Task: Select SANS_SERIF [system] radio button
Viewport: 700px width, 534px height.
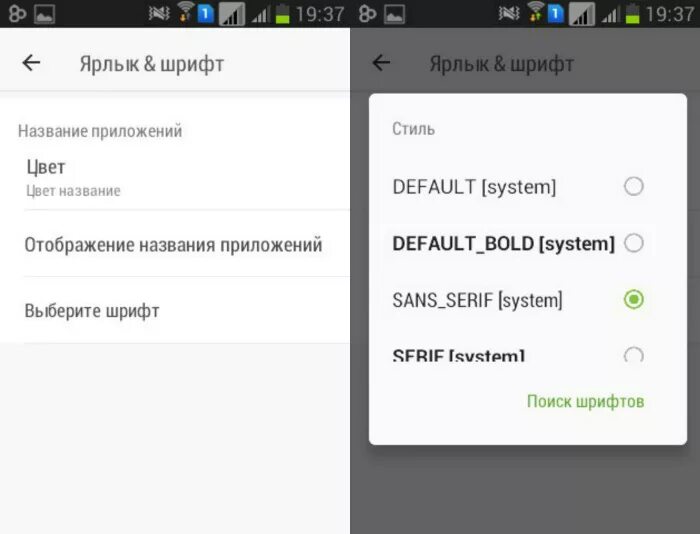Action: [x=633, y=299]
